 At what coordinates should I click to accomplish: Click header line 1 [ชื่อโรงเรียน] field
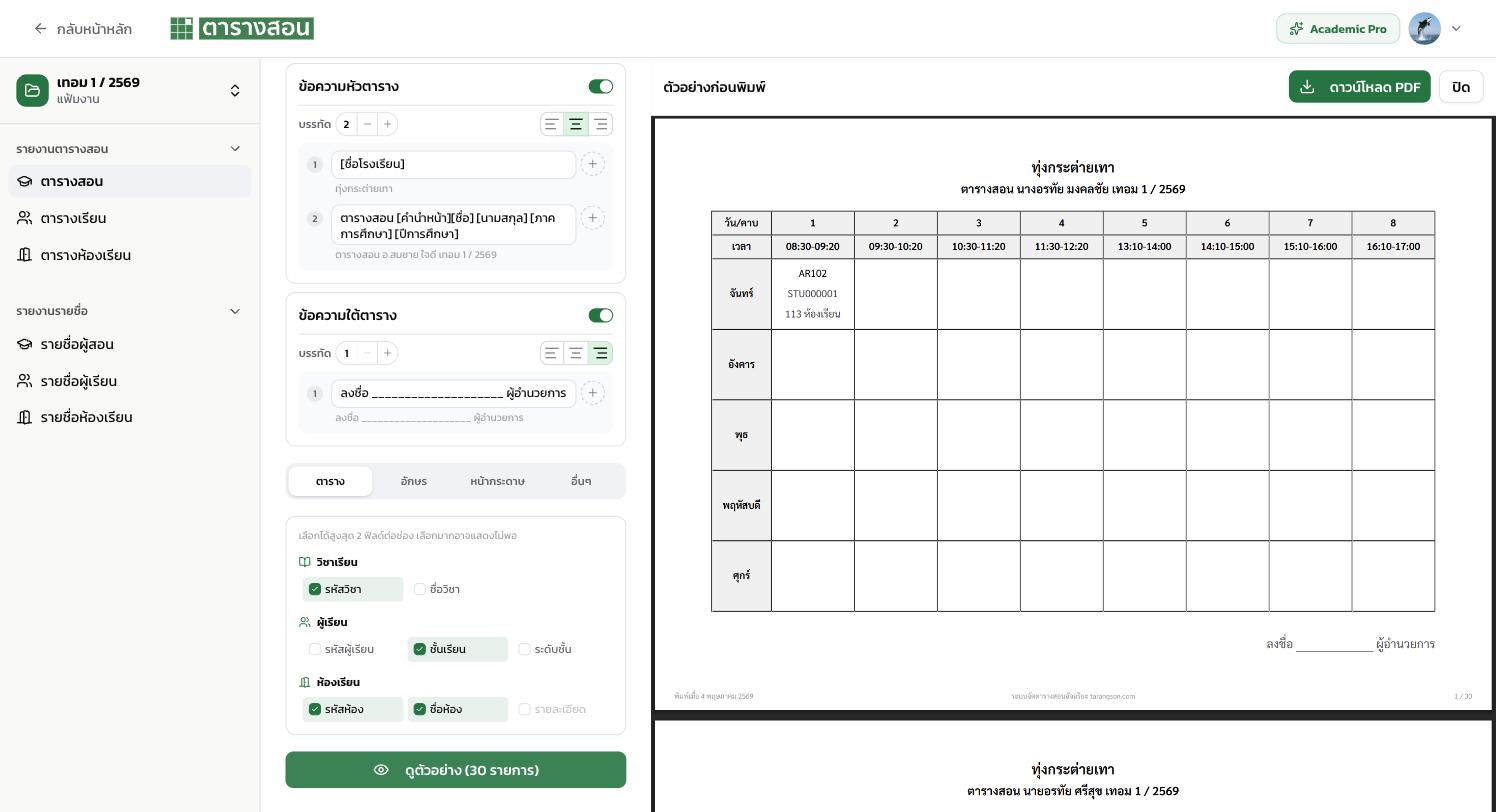[454, 164]
